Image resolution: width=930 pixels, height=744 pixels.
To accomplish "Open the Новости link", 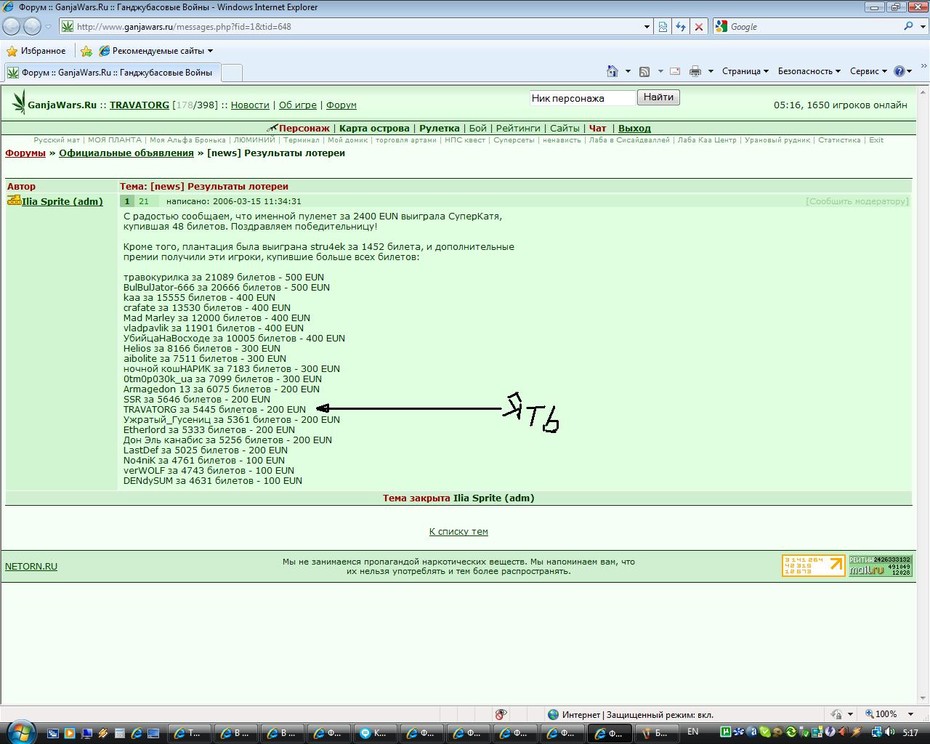I will point(250,105).
